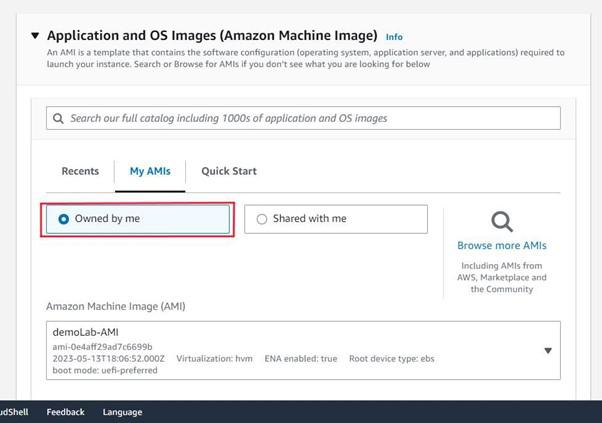This screenshot has width=602, height=423.
Task: Click the dropdown arrow of the AMI selector
Action: (547, 350)
